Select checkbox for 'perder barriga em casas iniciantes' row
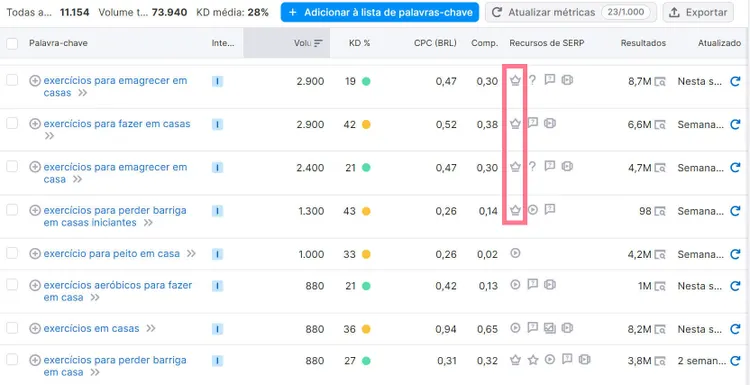Image resolution: width=750 pixels, height=385 pixels. [12, 209]
